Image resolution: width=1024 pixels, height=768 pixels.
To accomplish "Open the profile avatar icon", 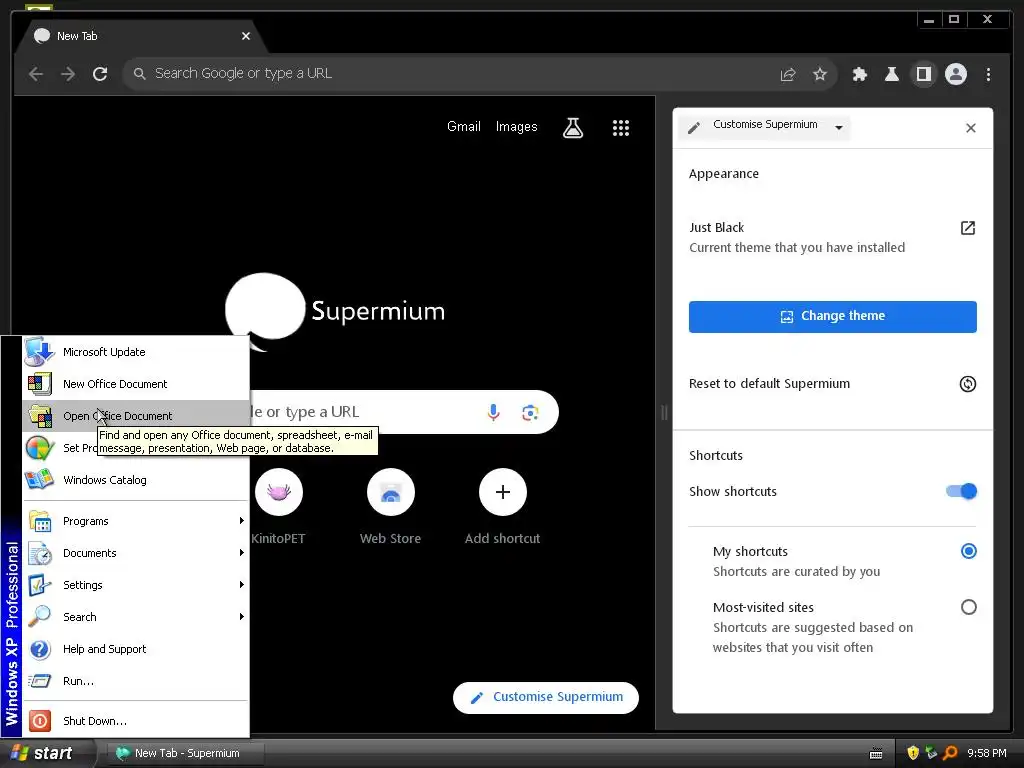I will [955, 74].
